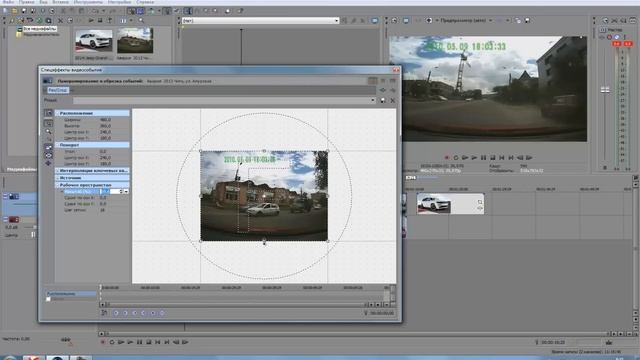Select the magnifier Zoom tool in Pan/Crop
This screenshot has height=360, width=640.
point(48,131)
